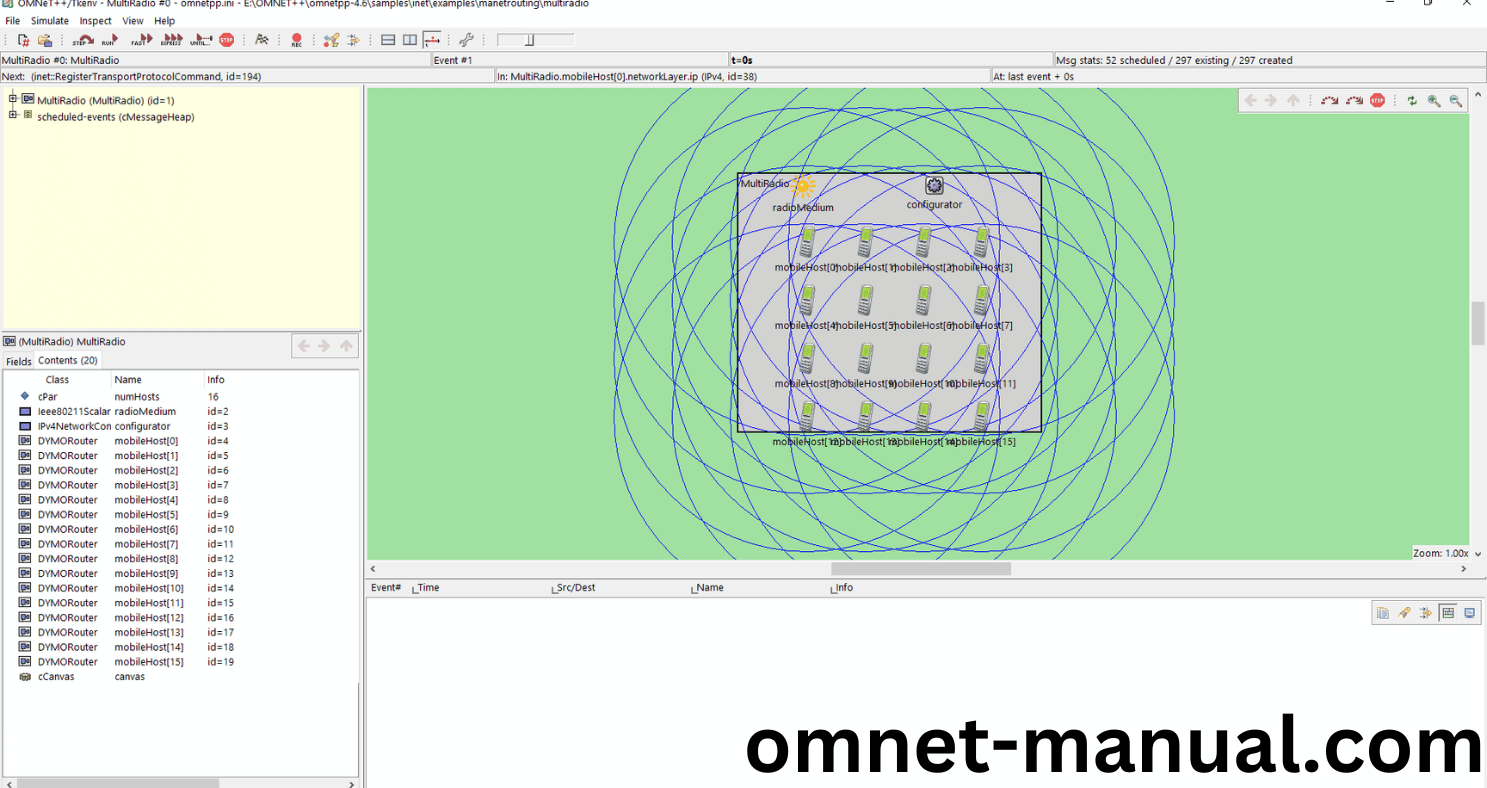Image resolution: width=1487 pixels, height=788 pixels.
Task: Expand MultiRadio tree node
Action: (x=13, y=99)
